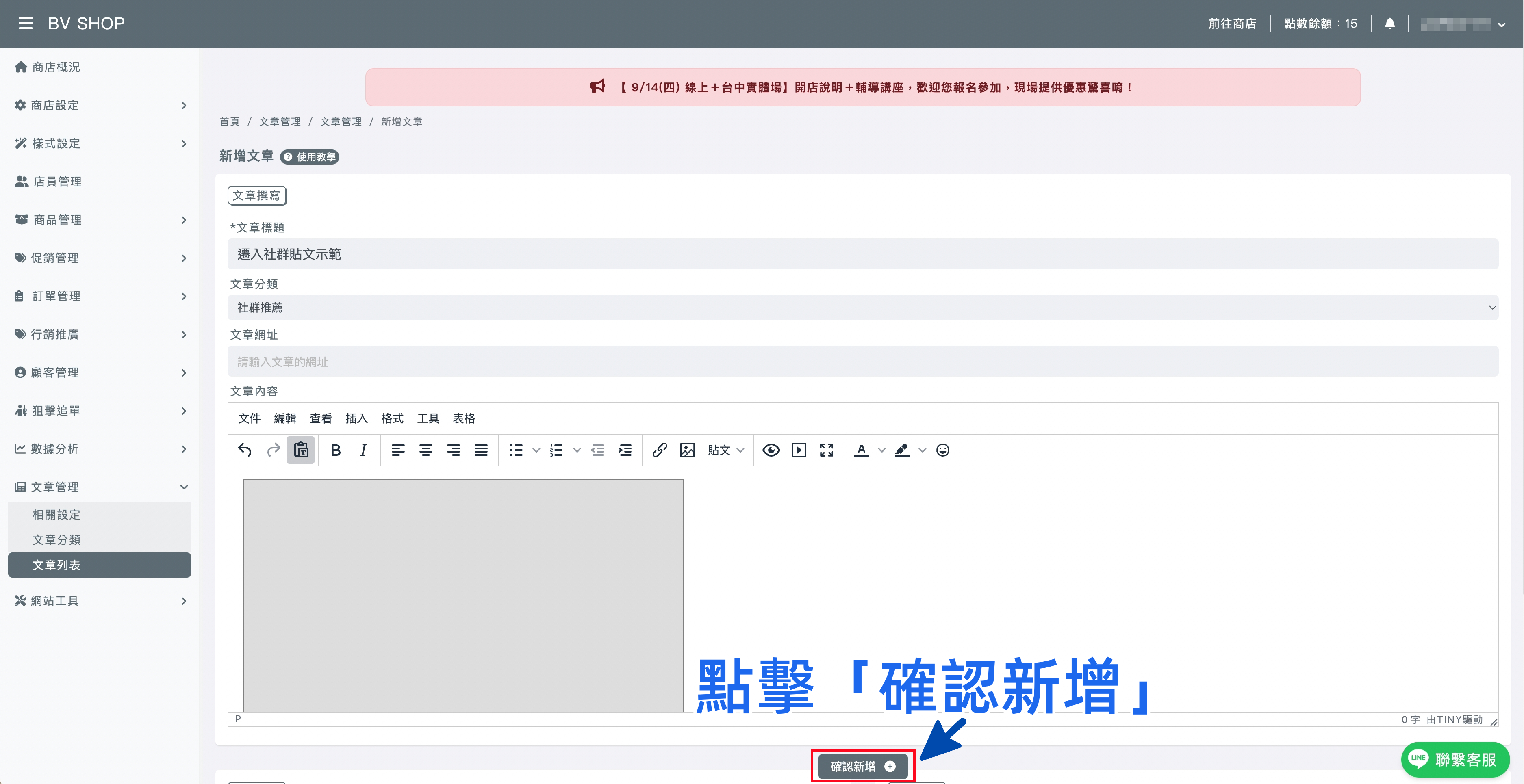
Task: Apply text color with A icon
Action: (862, 450)
